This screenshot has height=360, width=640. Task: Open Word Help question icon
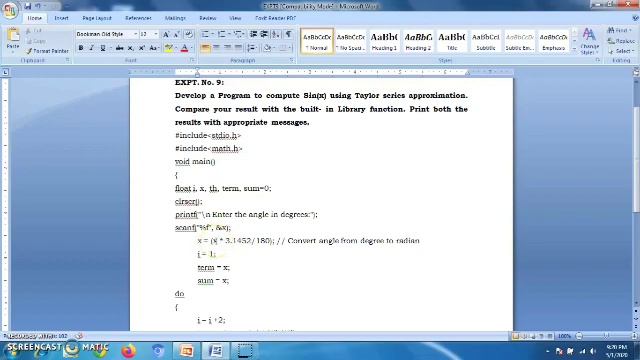point(635,18)
